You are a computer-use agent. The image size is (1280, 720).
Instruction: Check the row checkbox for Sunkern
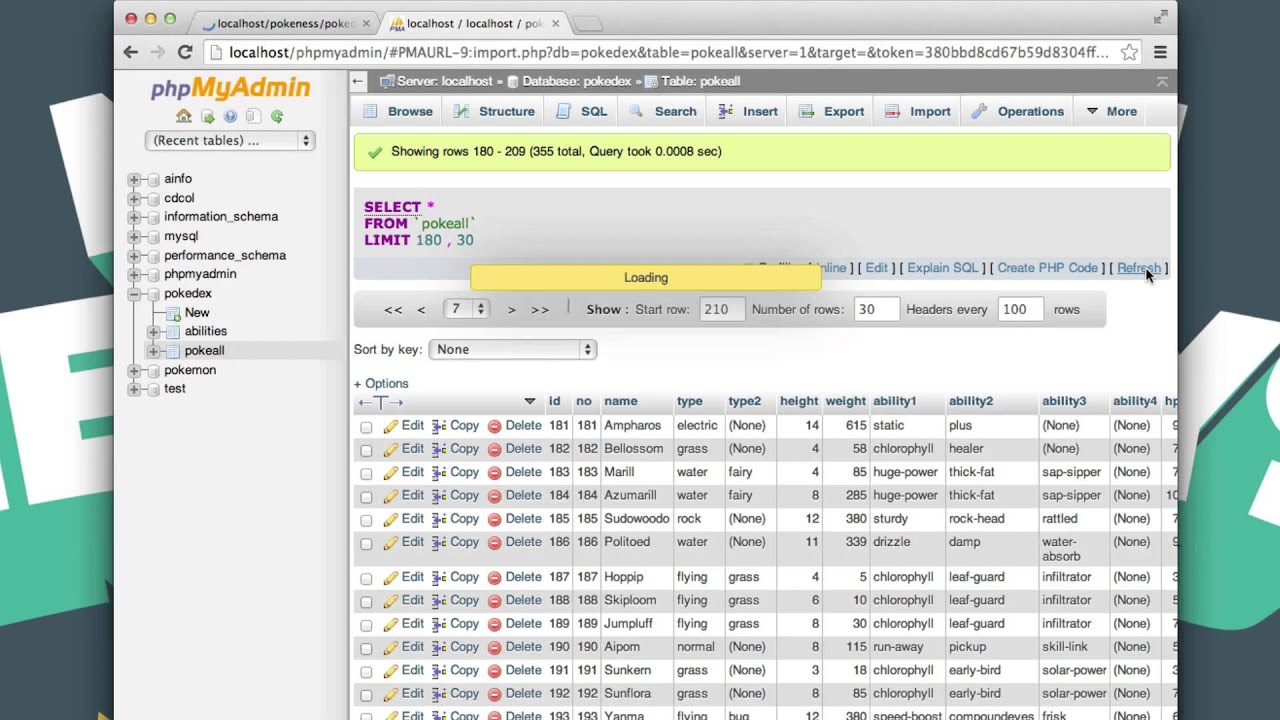click(366, 672)
